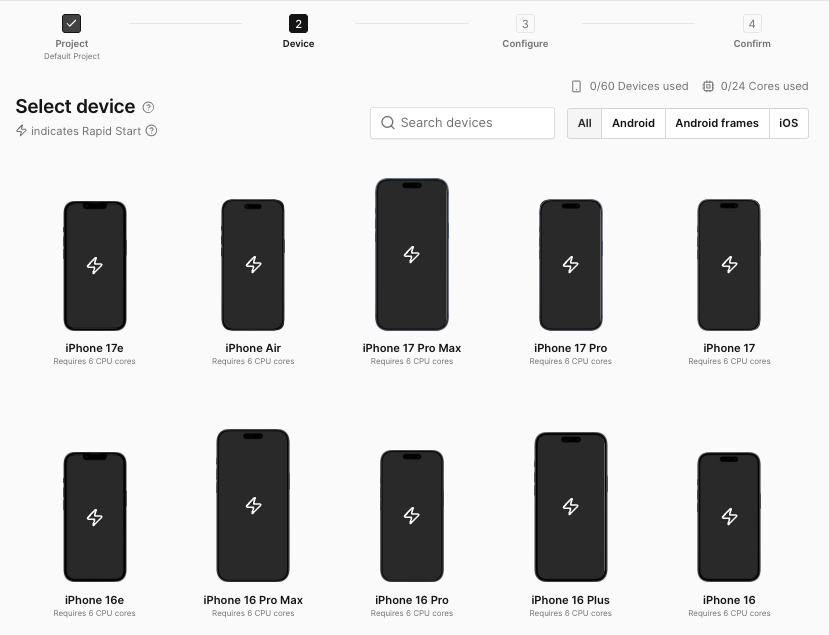The height and width of the screenshot is (635, 829).
Task: Click the 0/24 Cores used text
Action: pos(764,86)
